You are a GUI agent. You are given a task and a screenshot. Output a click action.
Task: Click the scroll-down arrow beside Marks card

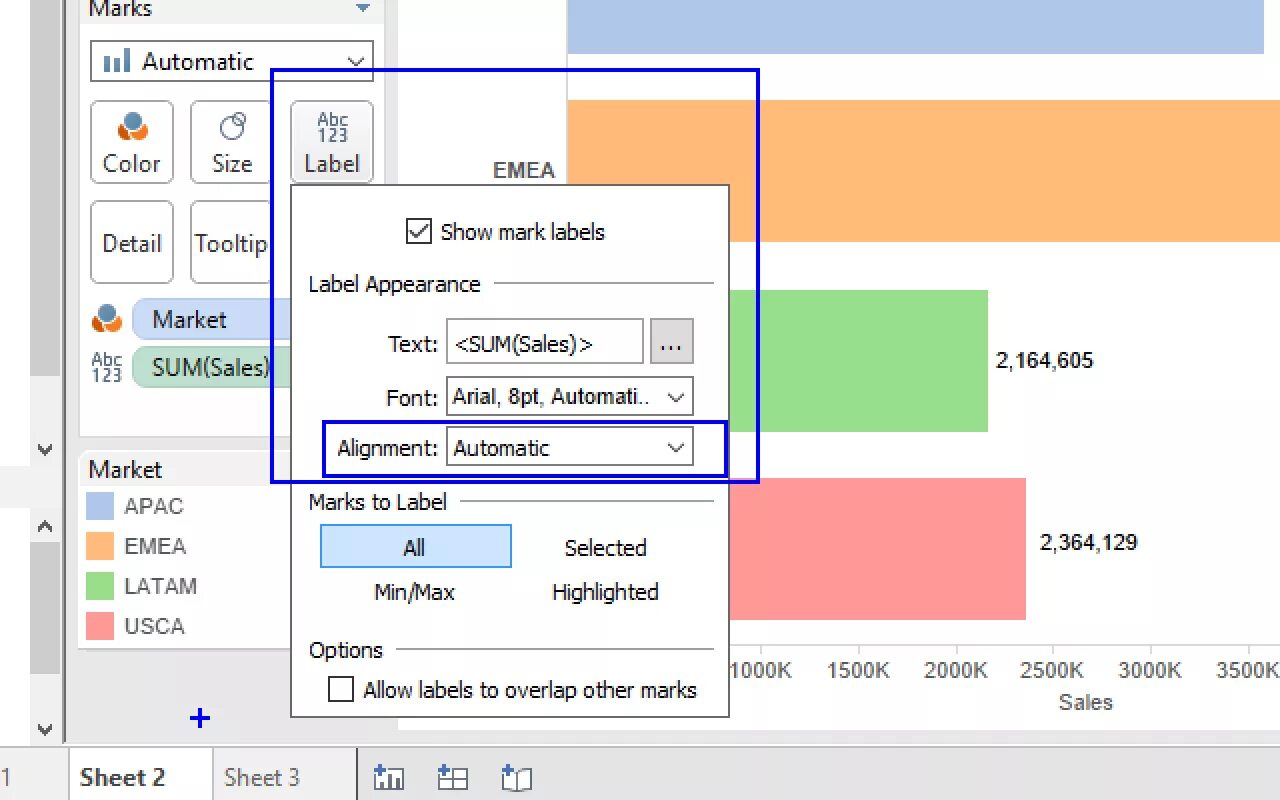[45, 450]
